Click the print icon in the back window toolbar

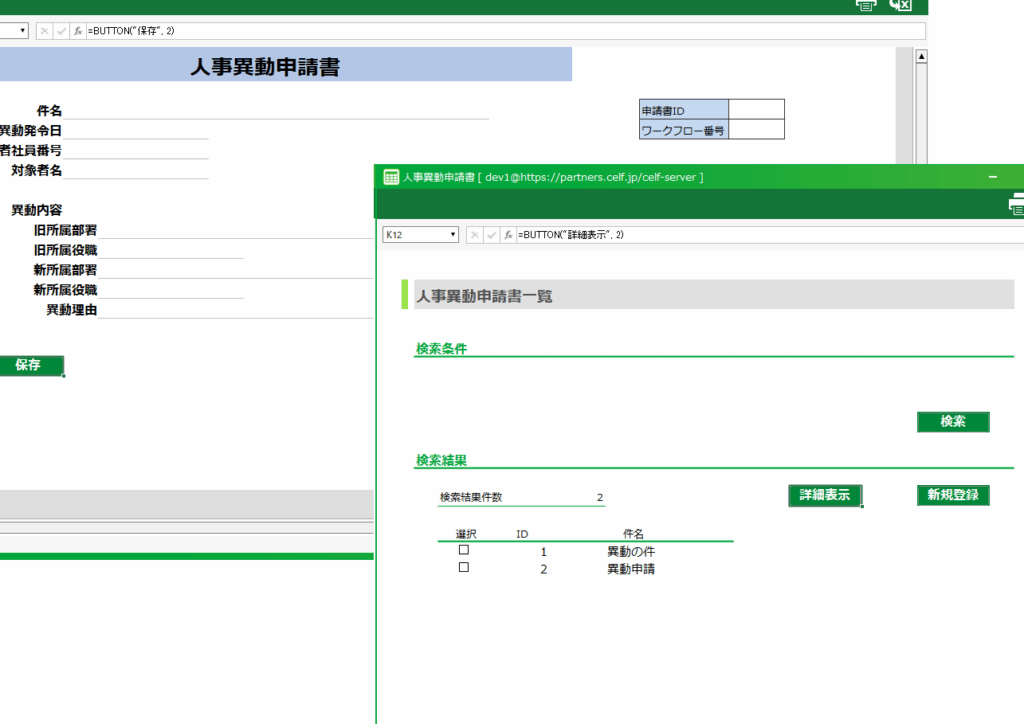pyautogui.click(x=866, y=5)
